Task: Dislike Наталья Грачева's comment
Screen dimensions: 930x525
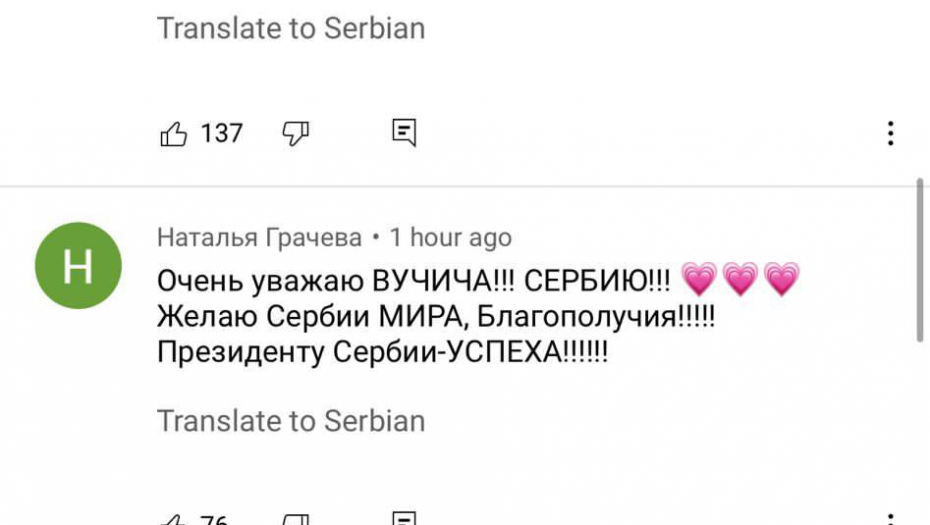Action: (295, 520)
